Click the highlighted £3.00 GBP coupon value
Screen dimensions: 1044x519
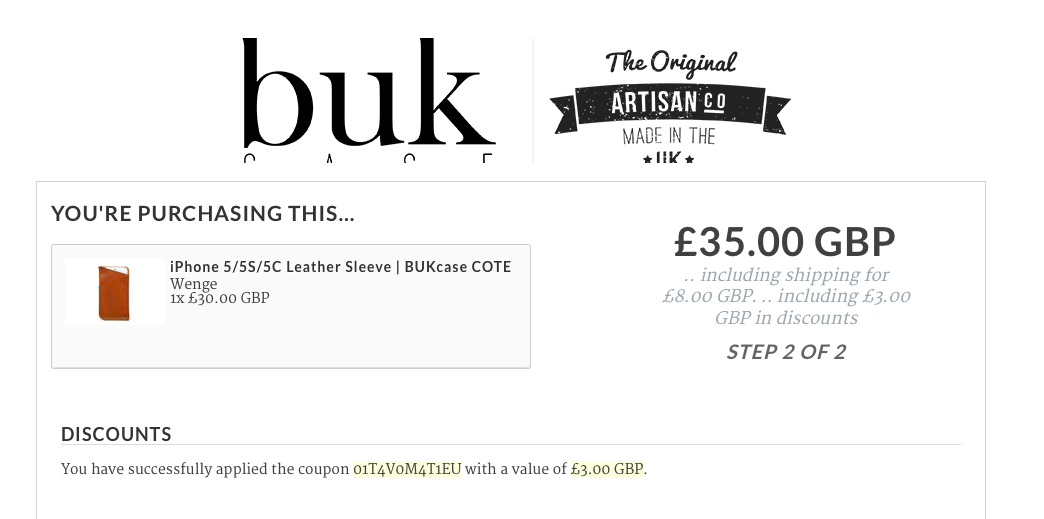(607, 469)
